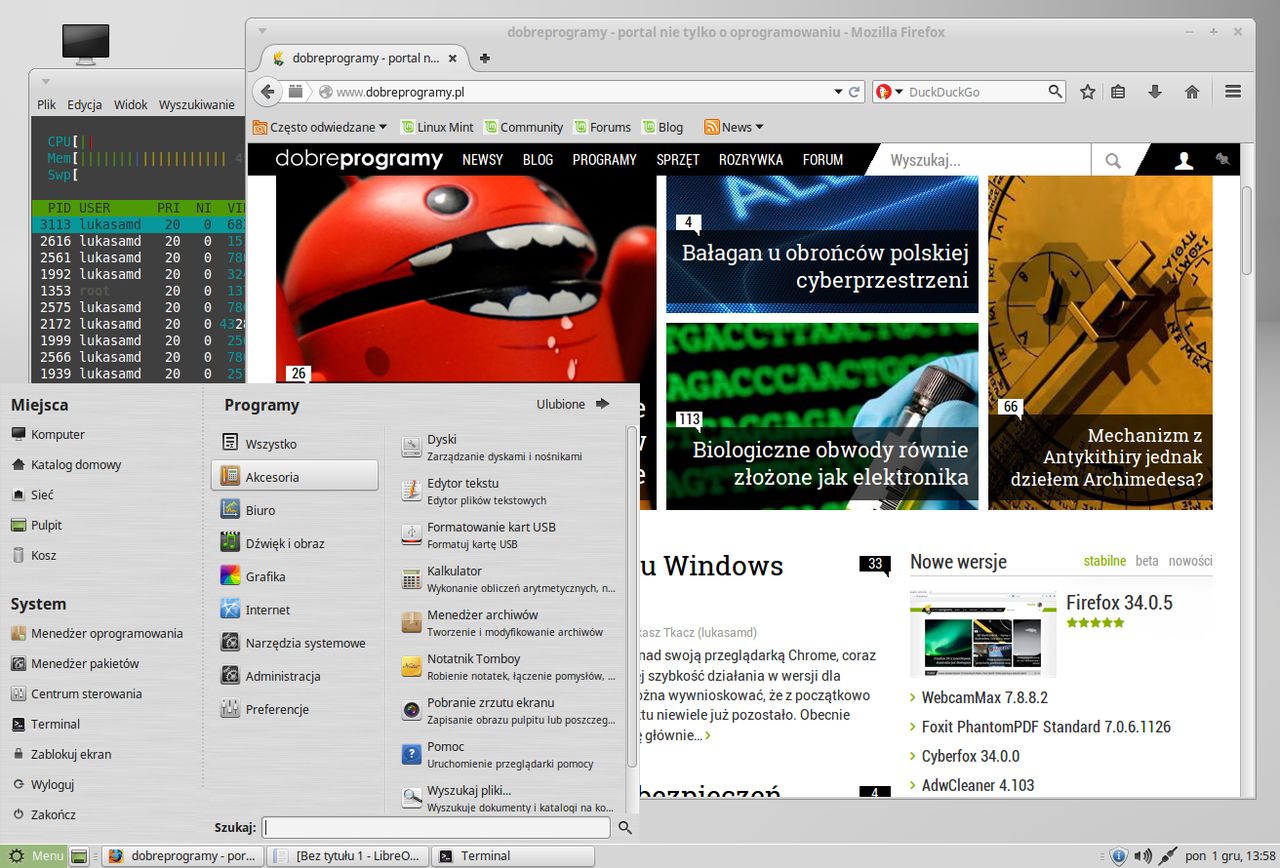Viewport: 1280px width, 868px height.
Task: Expand Często odwiedzane bookmarks dropdown
Action: pyautogui.click(x=320, y=127)
